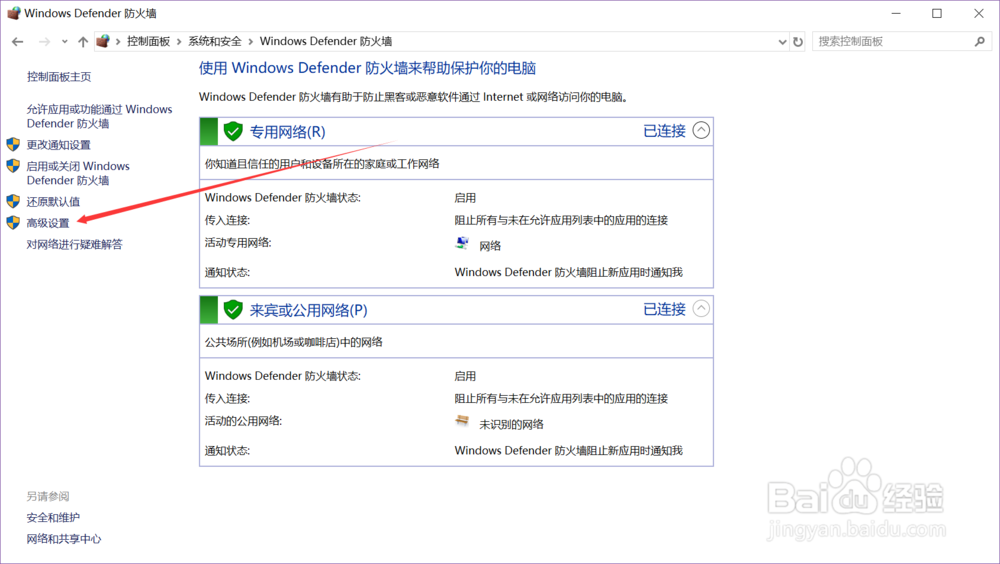Image resolution: width=1000 pixels, height=564 pixels.
Task: Open 网络和共享中心 link
Action: click(x=64, y=539)
